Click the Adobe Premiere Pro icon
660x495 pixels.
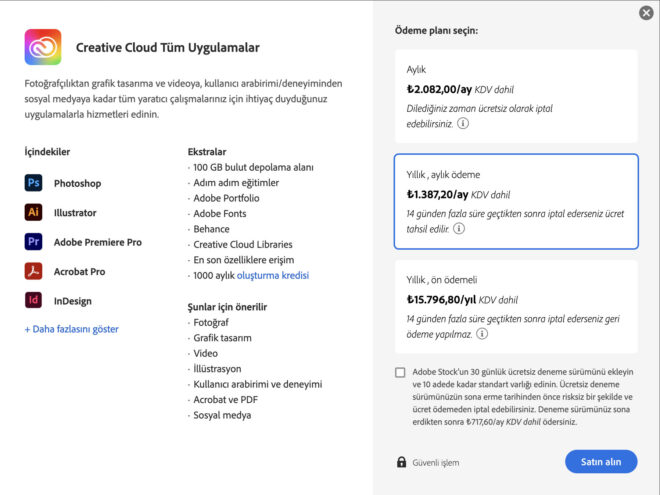pos(34,242)
